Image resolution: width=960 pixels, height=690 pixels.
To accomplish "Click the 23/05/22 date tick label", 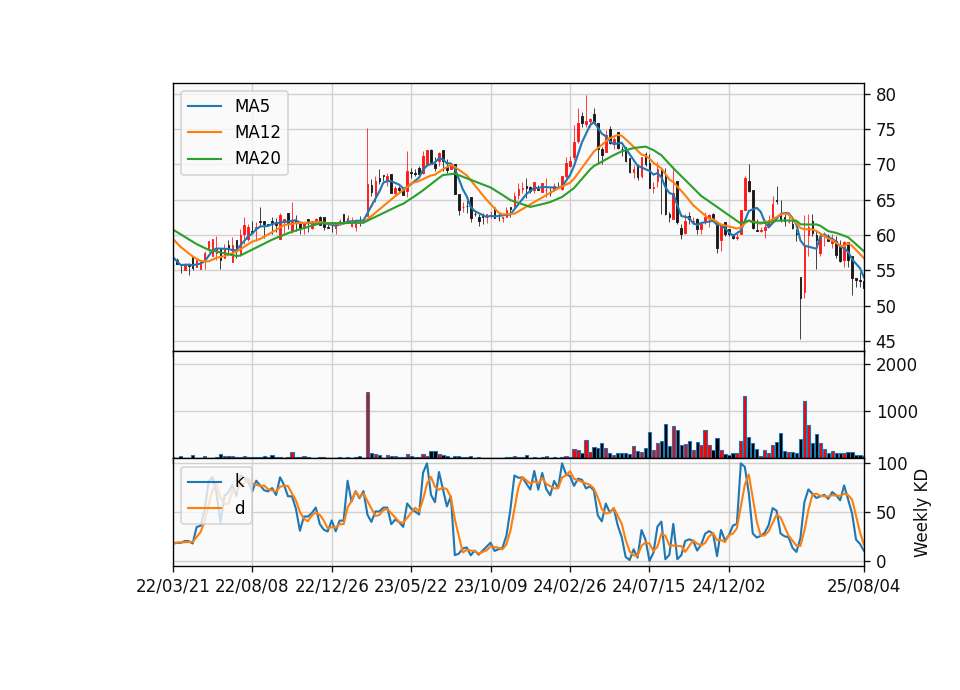I will pyautogui.click(x=411, y=586).
